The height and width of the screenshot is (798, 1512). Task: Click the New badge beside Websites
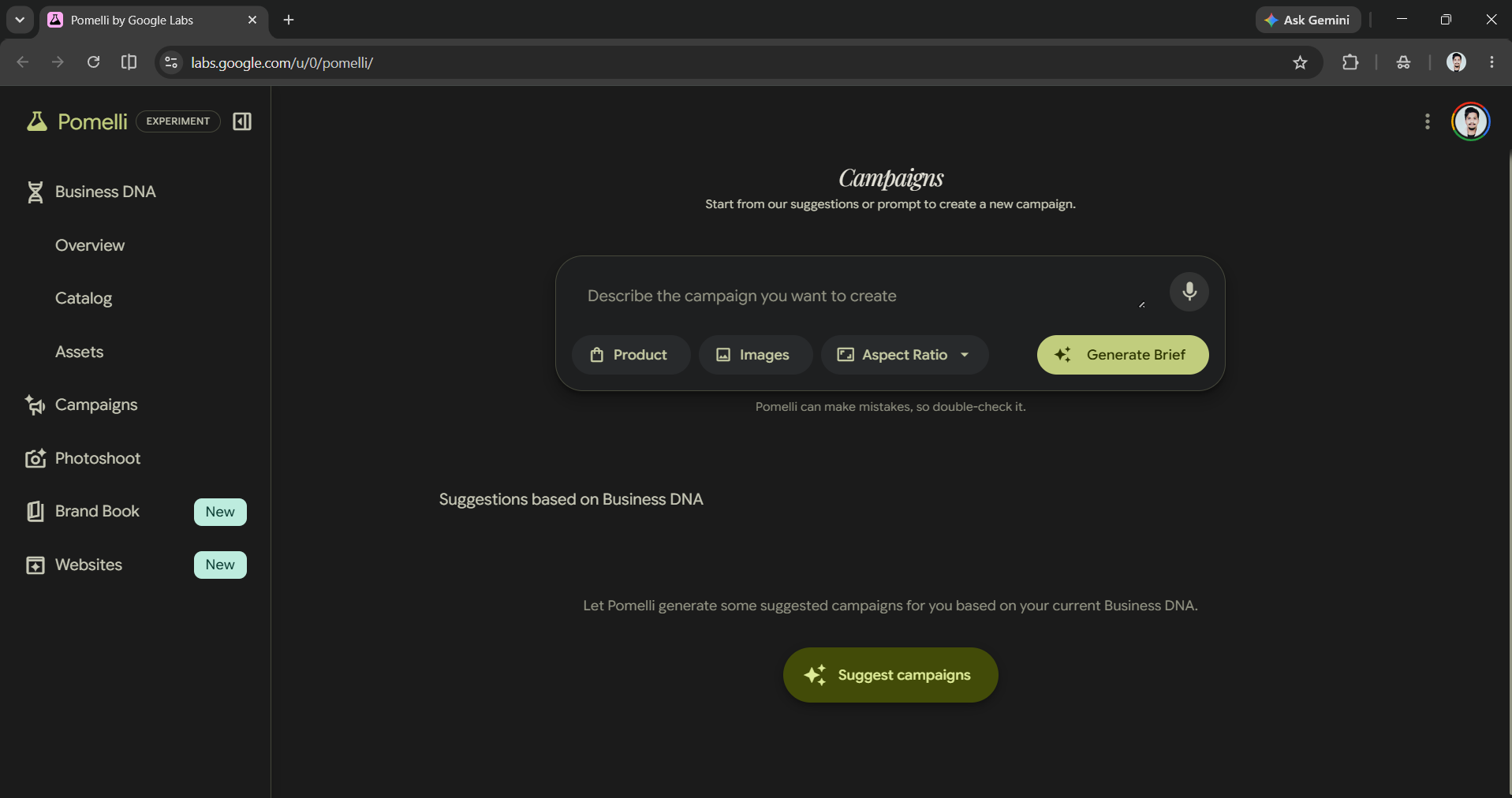220,565
